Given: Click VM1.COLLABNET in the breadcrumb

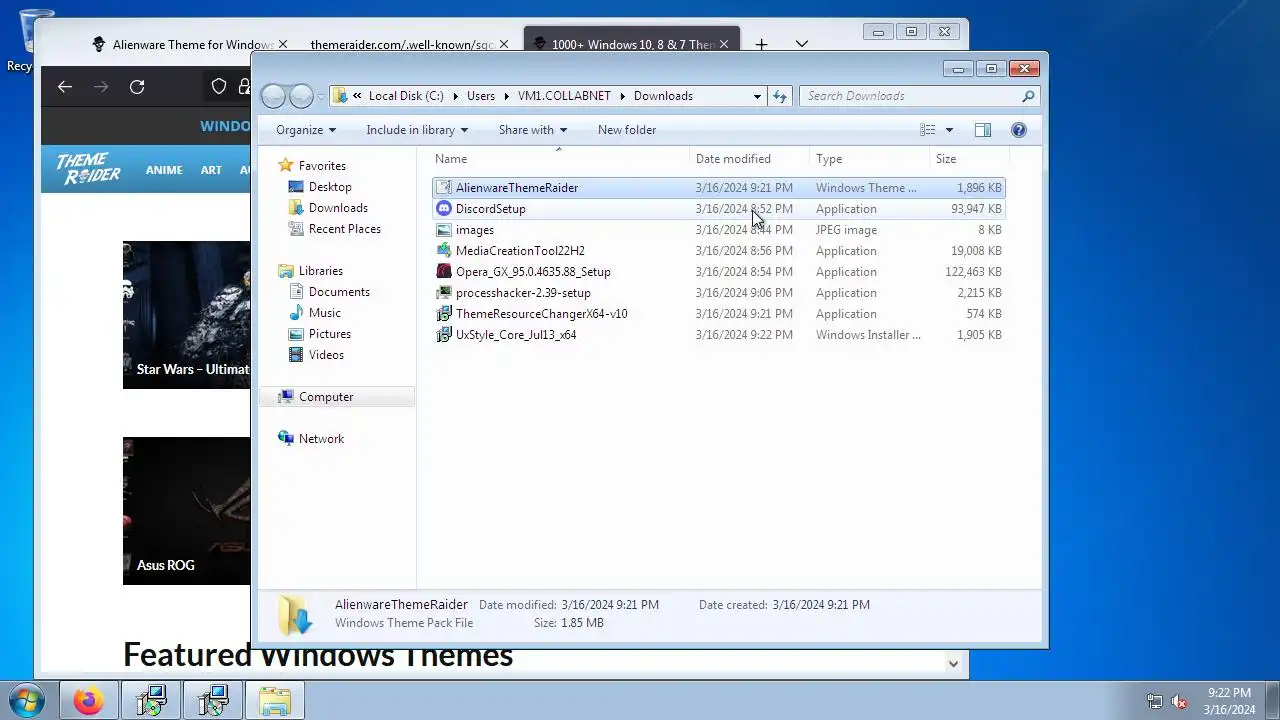Looking at the screenshot, I should 564,96.
